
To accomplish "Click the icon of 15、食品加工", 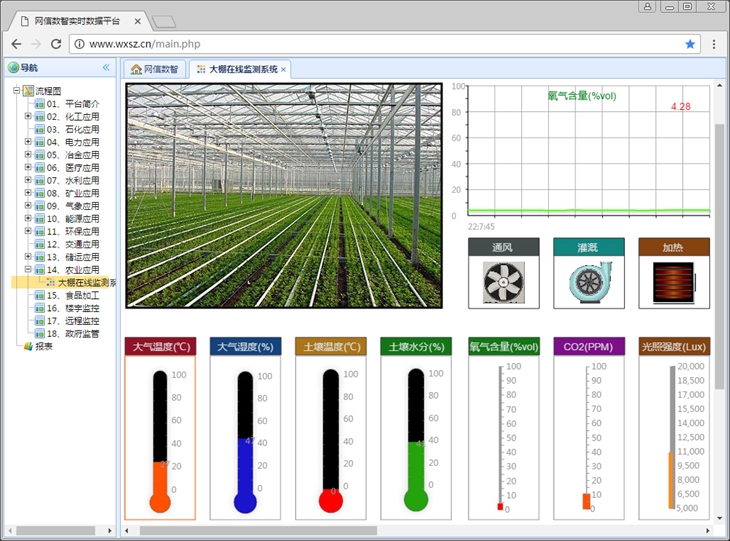I will click(x=40, y=295).
